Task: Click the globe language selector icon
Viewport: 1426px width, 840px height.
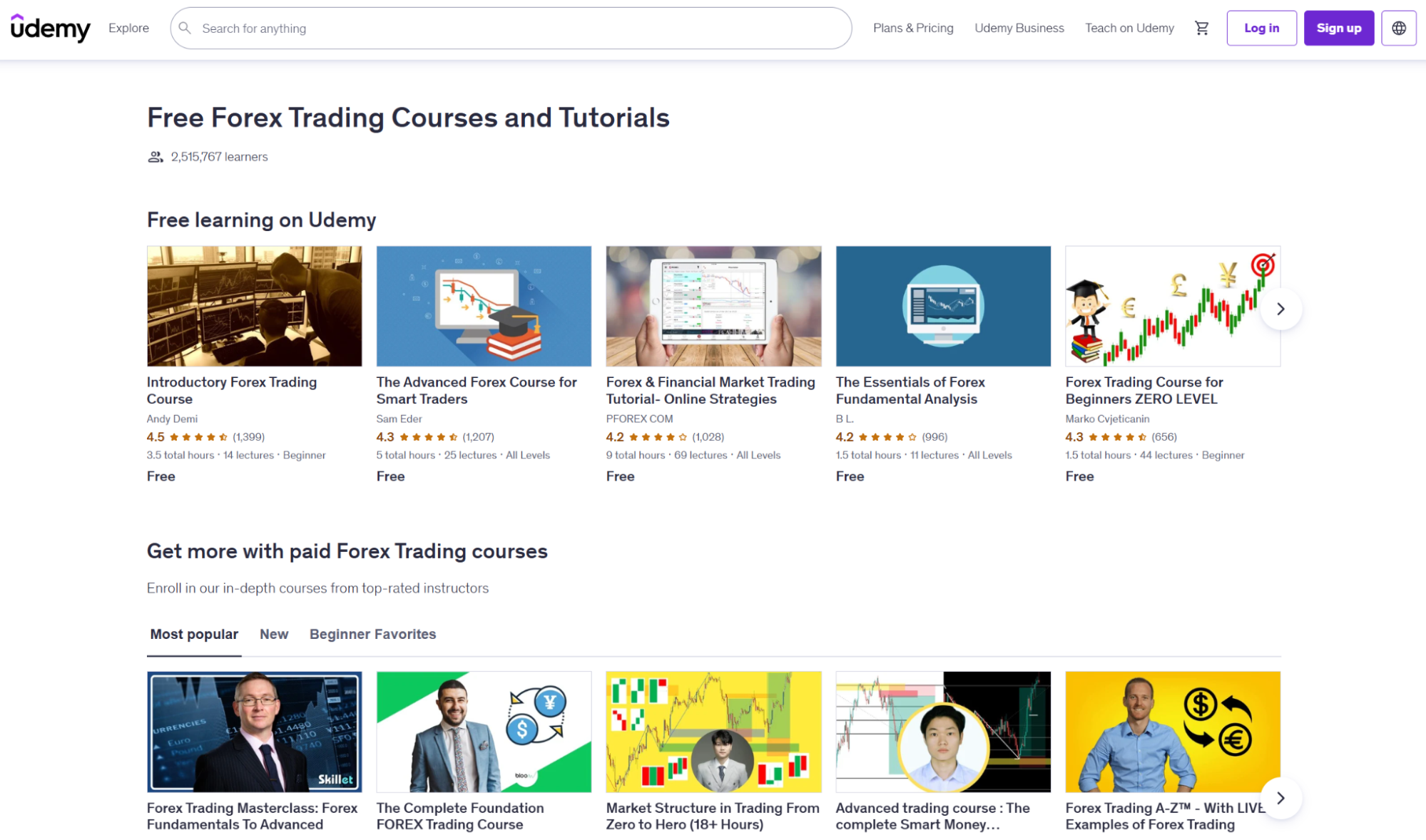Action: (x=1398, y=28)
